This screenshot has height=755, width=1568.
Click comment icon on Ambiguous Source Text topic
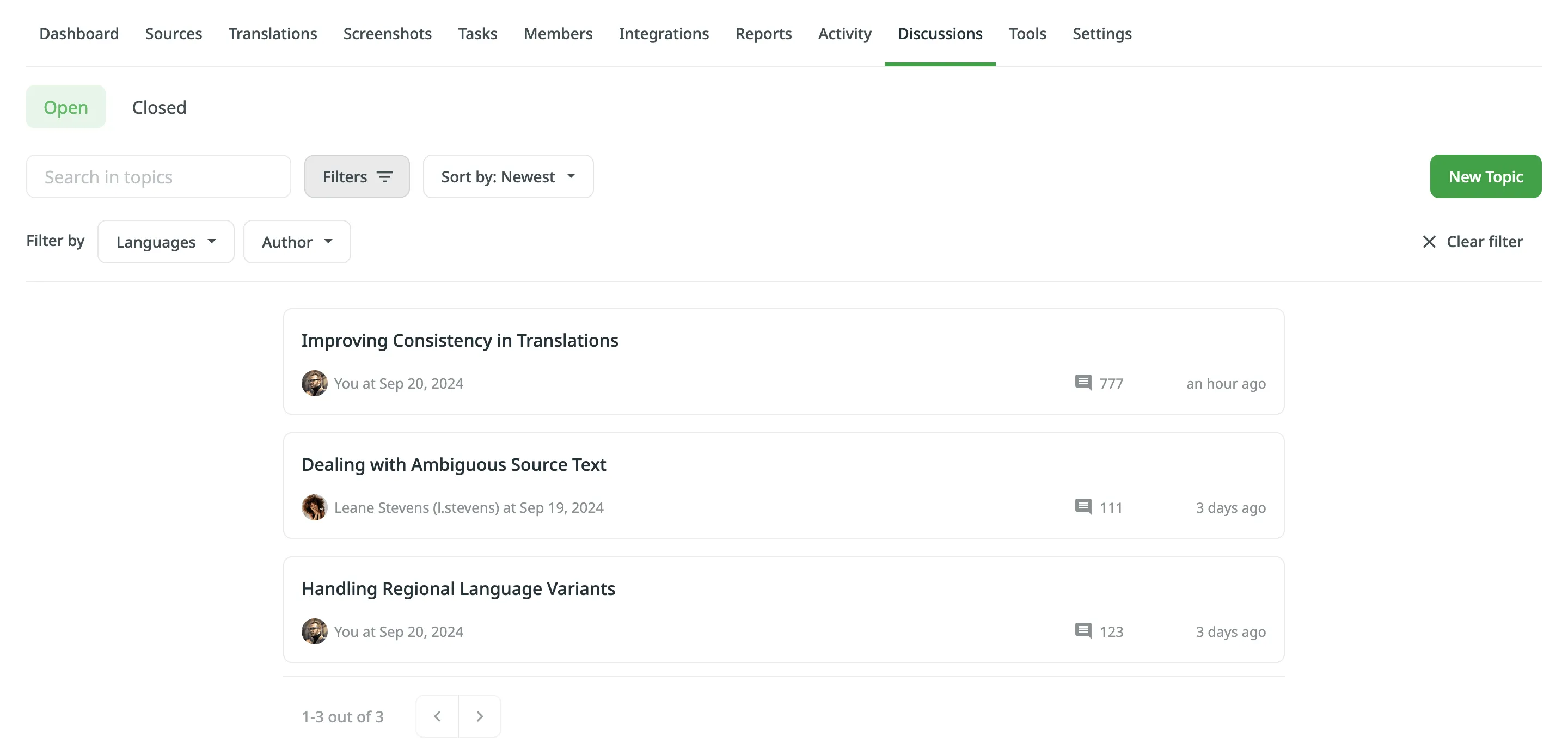coord(1083,507)
